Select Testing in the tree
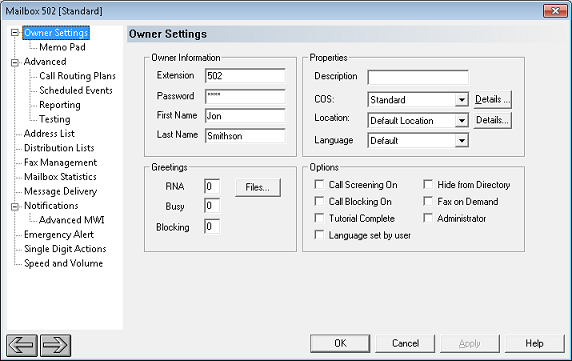The height and width of the screenshot is (361, 572). coord(55,119)
